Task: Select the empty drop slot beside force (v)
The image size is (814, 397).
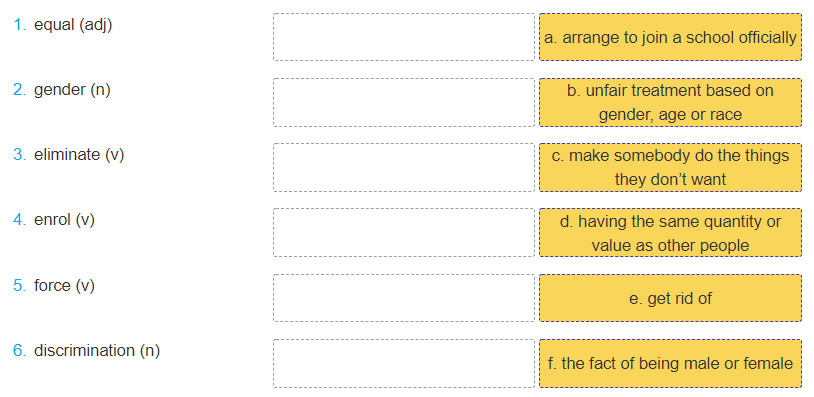Action: pyautogui.click(x=404, y=298)
